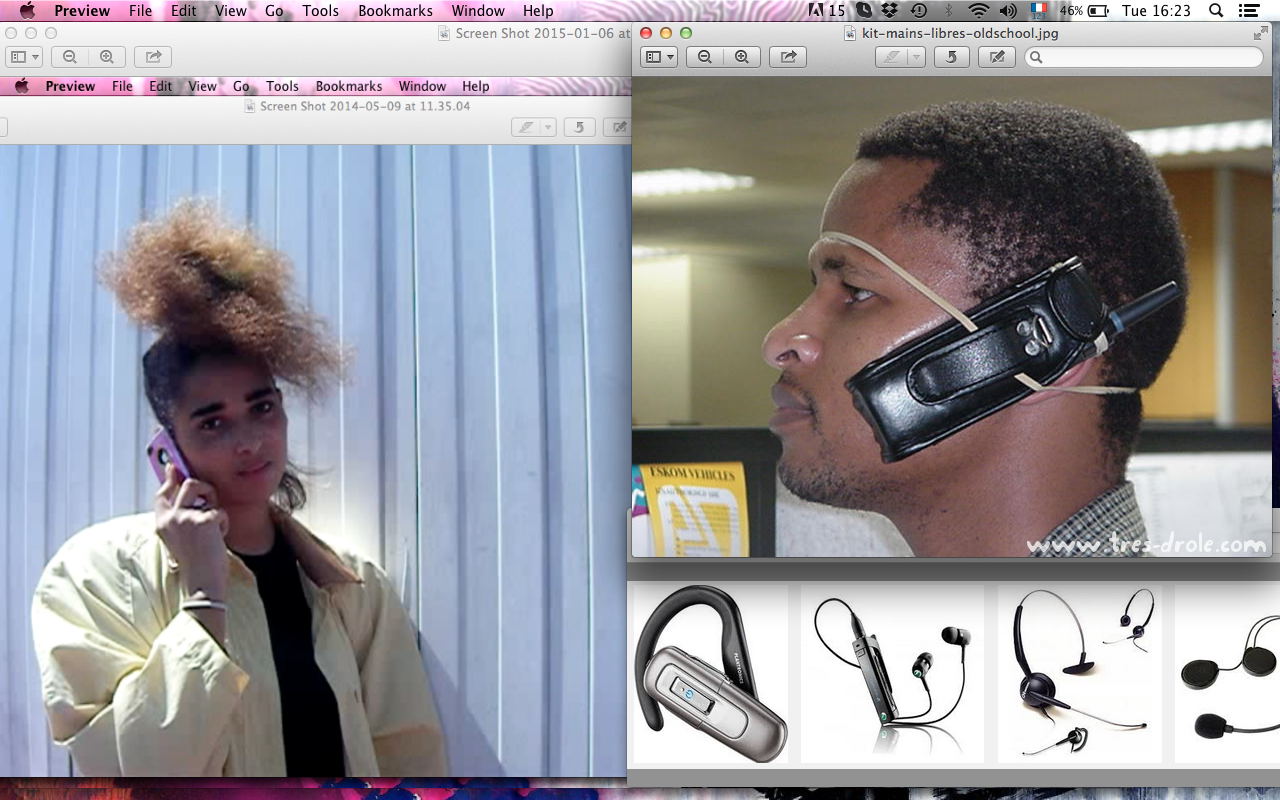Toggle the edit toolbar in the front window

click(996, 57)
